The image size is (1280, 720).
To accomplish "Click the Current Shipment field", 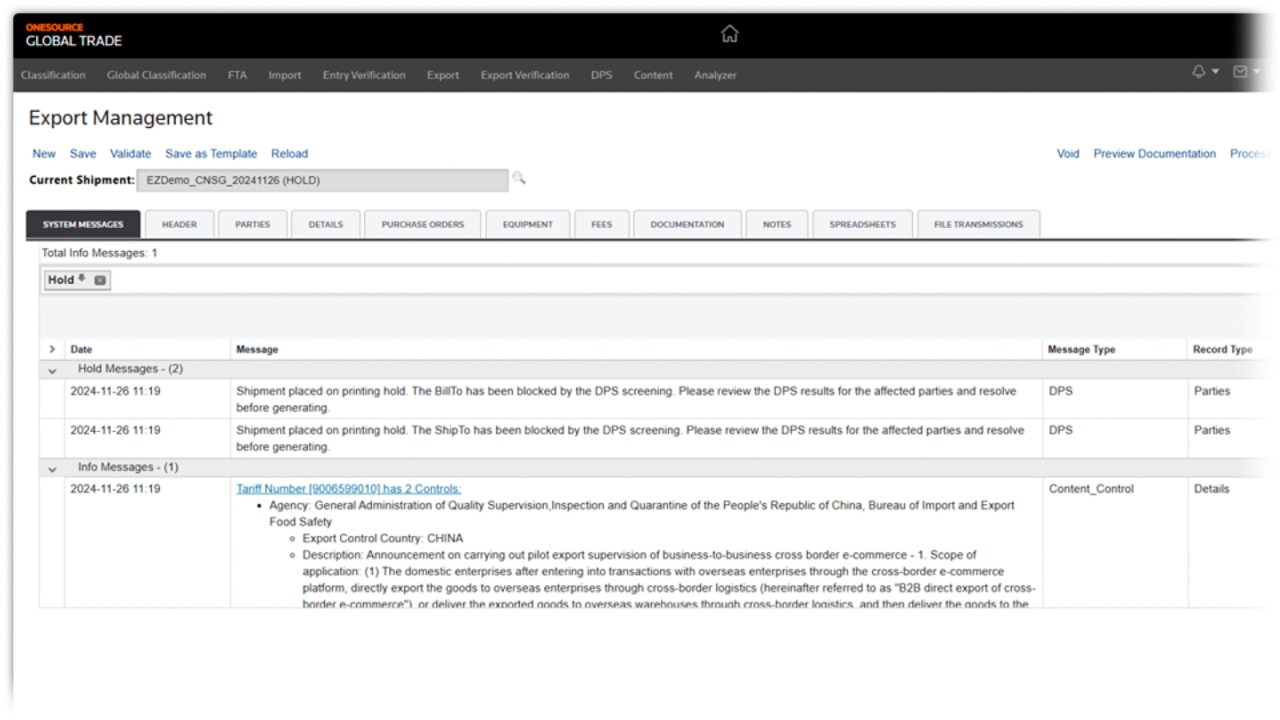I will pos(322,181).
